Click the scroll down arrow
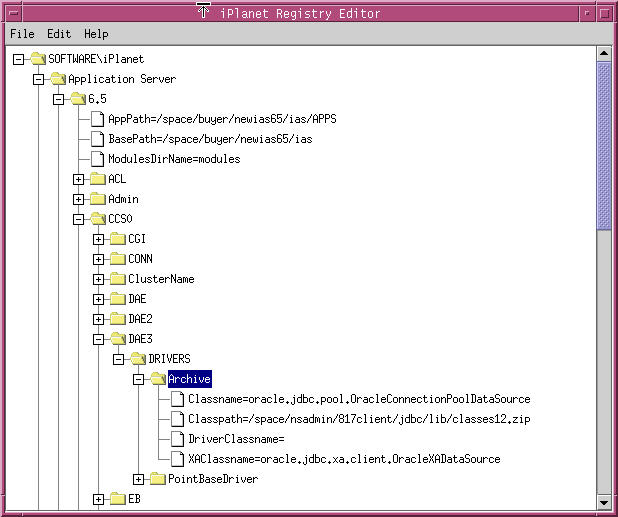 604,502
